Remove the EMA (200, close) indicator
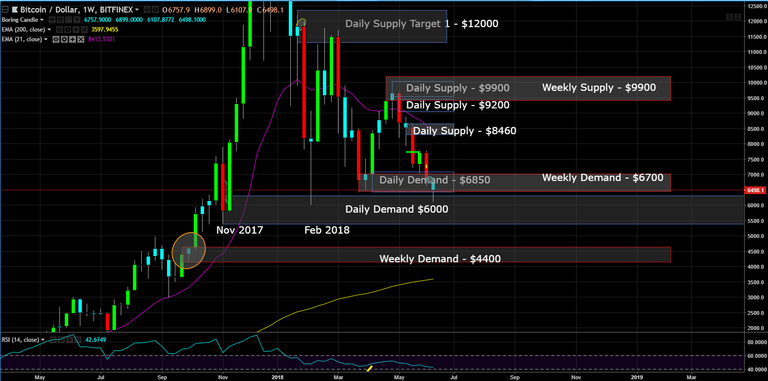768x381 pixels. (83, 29)
